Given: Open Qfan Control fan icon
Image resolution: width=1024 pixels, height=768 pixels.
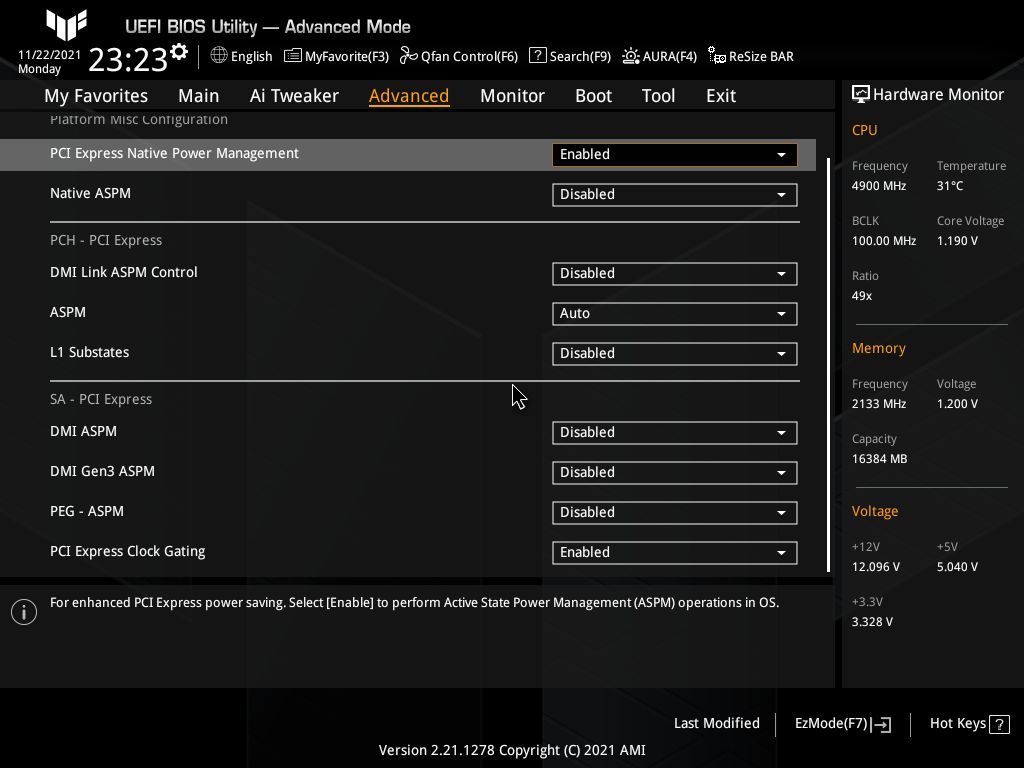Looking at the screenshot, I should pos(409,56).
